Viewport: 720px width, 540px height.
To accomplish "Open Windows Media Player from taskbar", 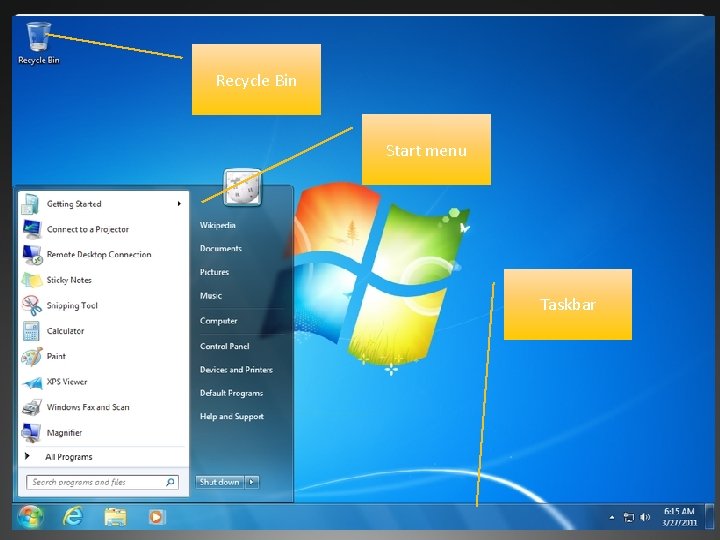I will click(156, 517).
